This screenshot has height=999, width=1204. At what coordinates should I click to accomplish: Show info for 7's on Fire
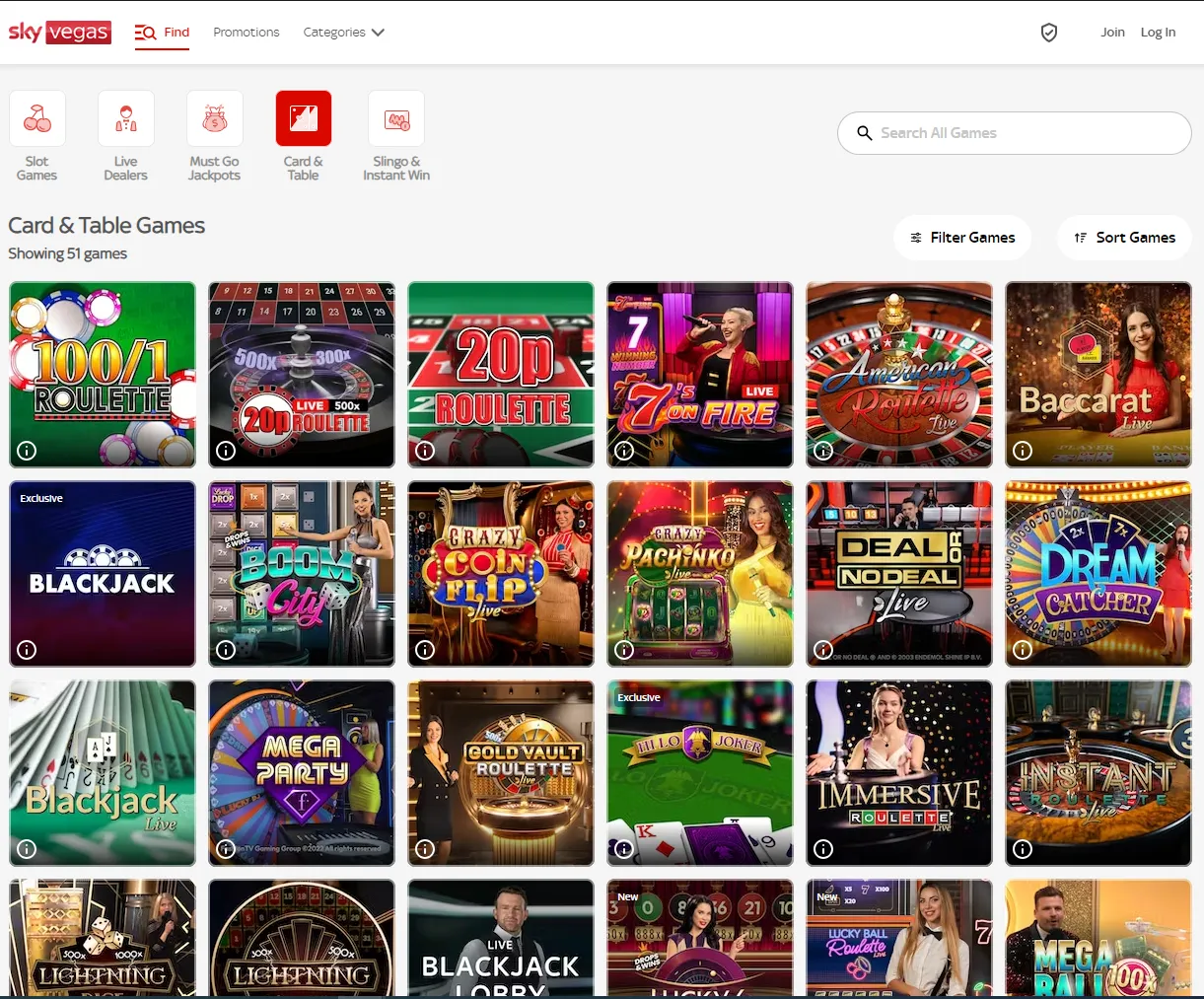tap(624, 451)
